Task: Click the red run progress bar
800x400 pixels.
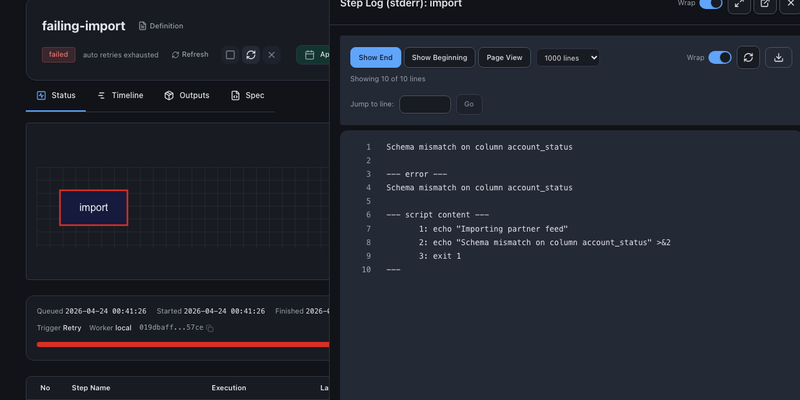Action: (x=183, y=344)
